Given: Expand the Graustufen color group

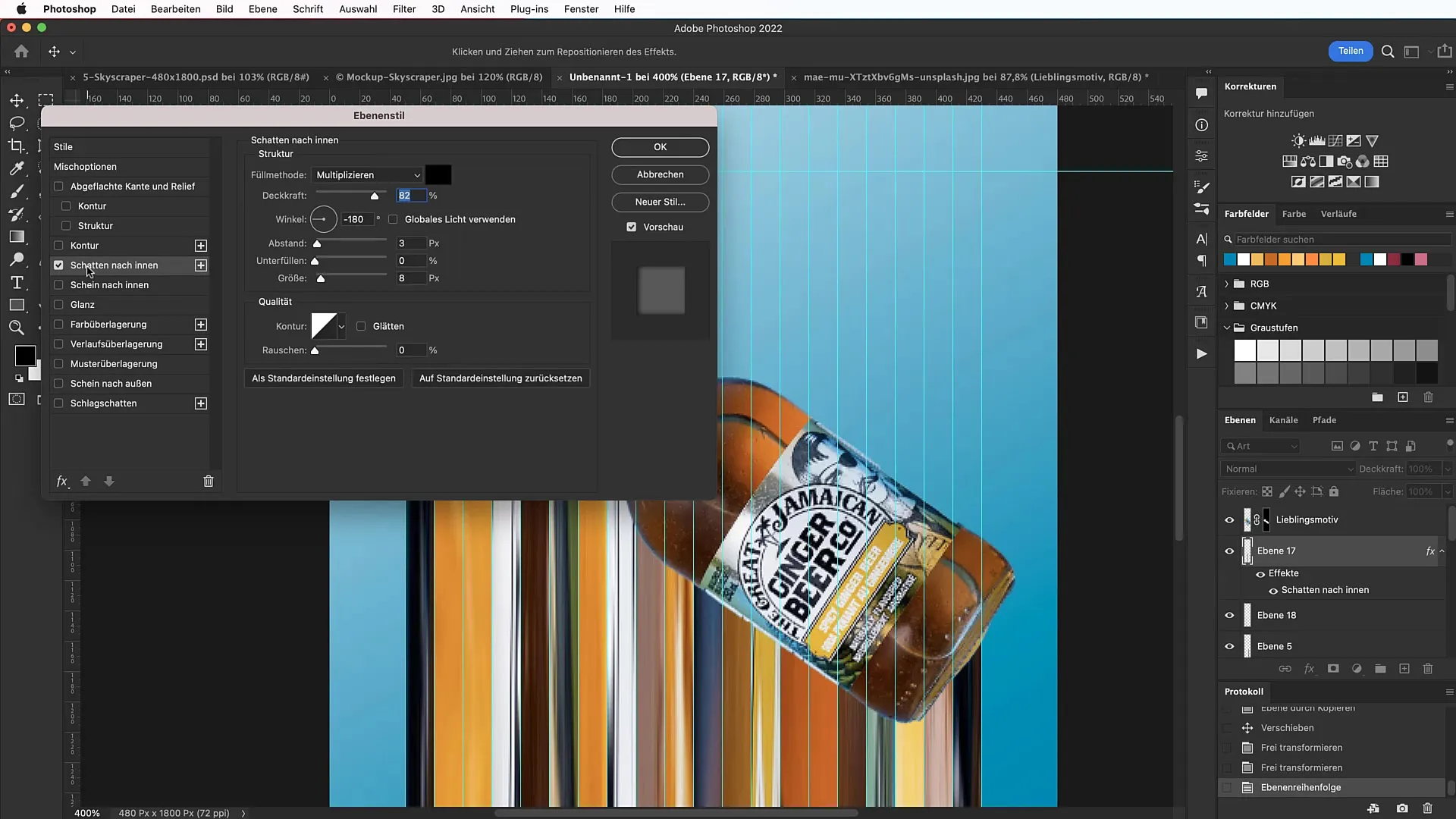Looking at the screenshot, I should point(1226,327).
